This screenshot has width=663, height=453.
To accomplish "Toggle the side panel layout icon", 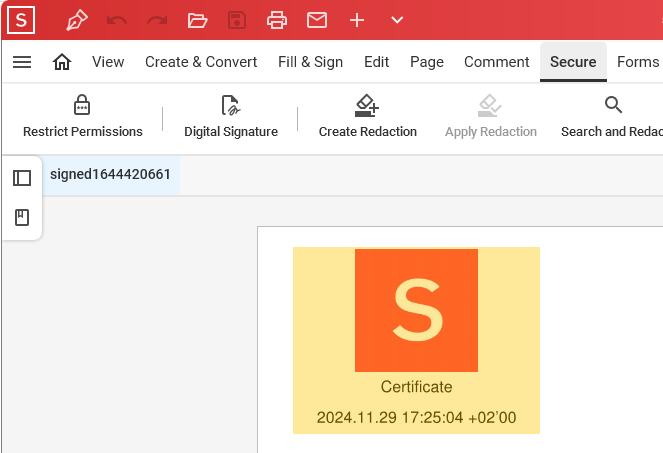I will click(22, 178).
